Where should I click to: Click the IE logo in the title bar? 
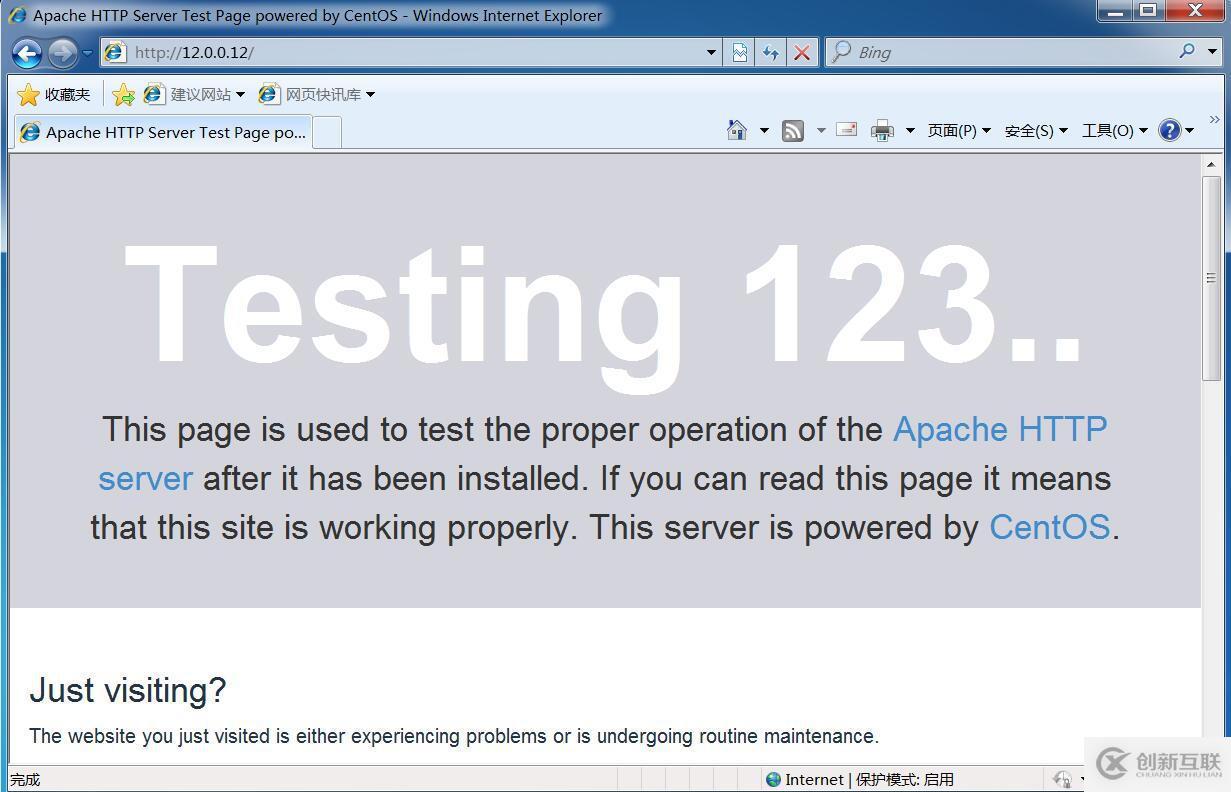[x=17, y=15]
